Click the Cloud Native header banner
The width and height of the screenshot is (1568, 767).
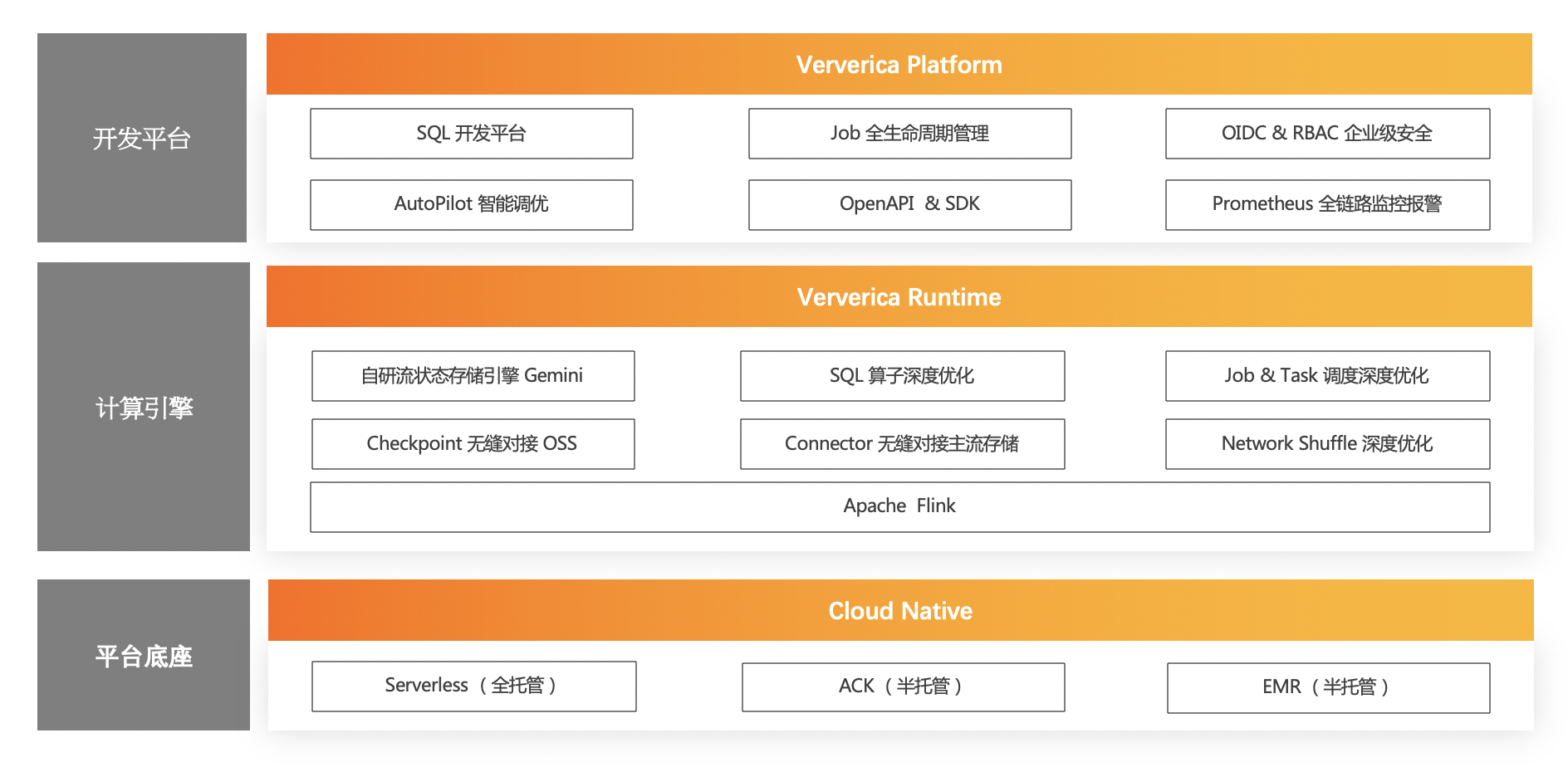coord(901,610)
